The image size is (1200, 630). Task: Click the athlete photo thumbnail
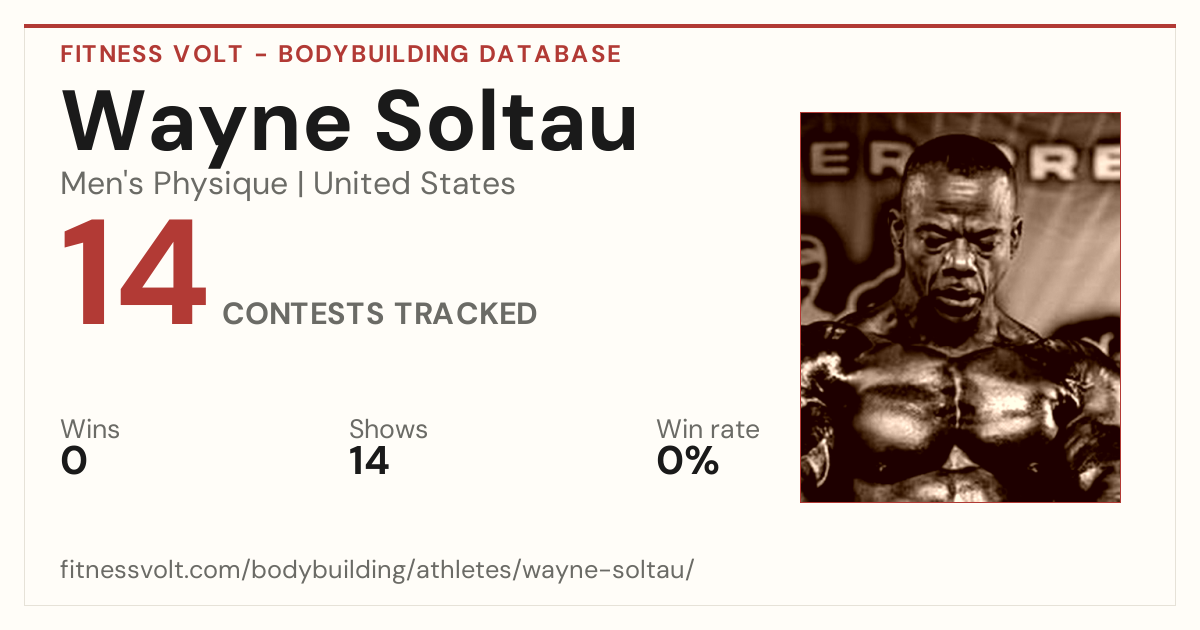[x=960, y=307]
